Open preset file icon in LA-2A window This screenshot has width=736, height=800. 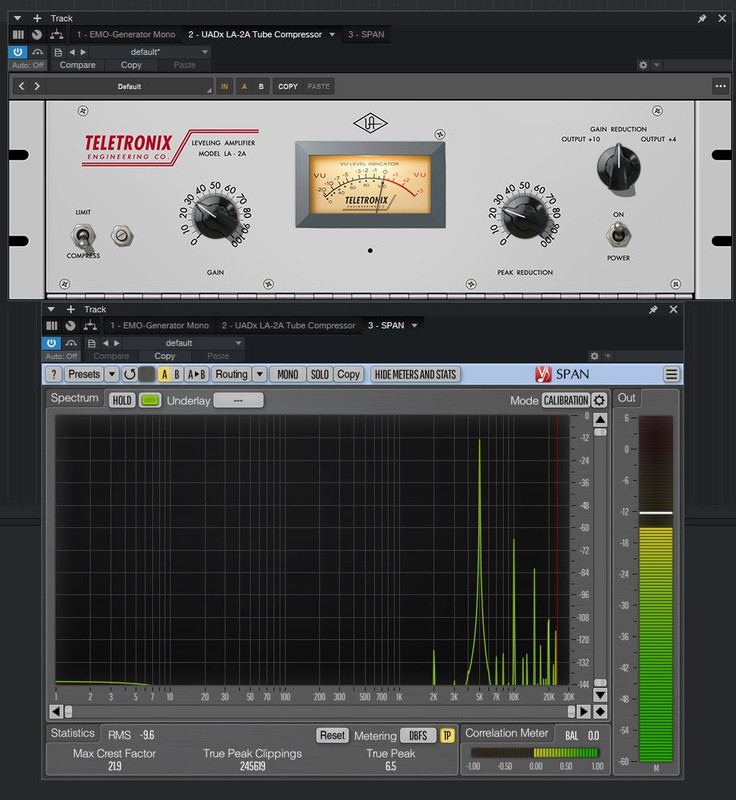[x=58, y=52]
